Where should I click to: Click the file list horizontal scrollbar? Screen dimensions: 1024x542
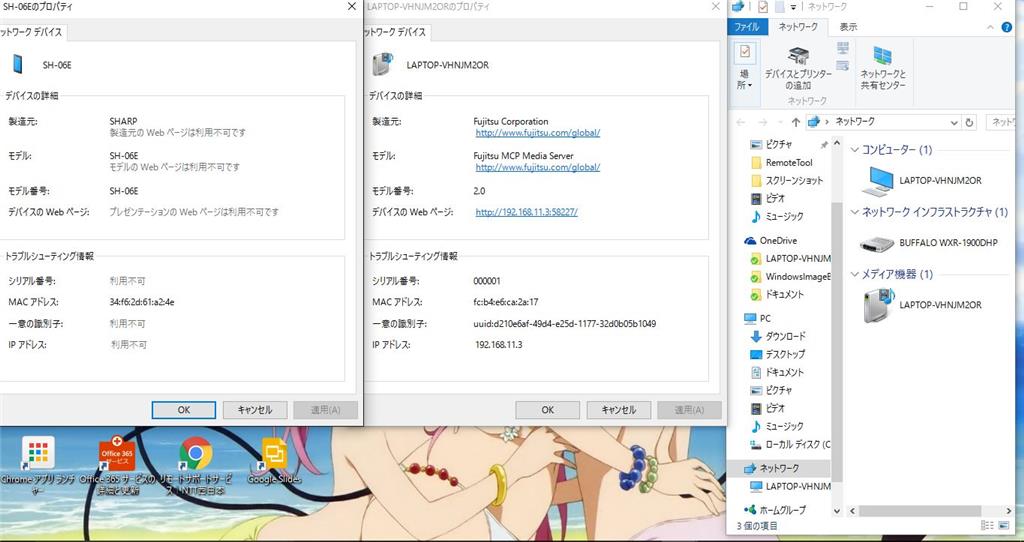tap(920, 510)
